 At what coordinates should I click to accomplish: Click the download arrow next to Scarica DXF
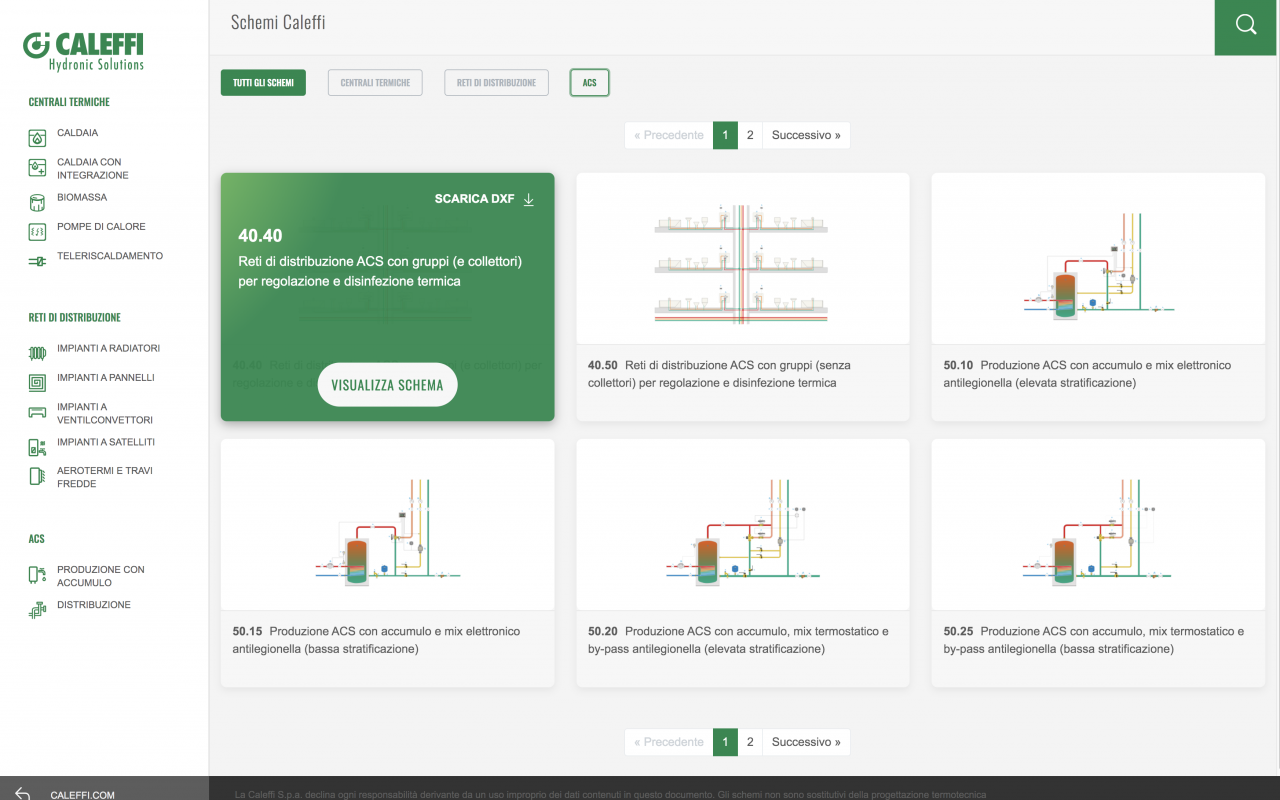coord(529,199)
